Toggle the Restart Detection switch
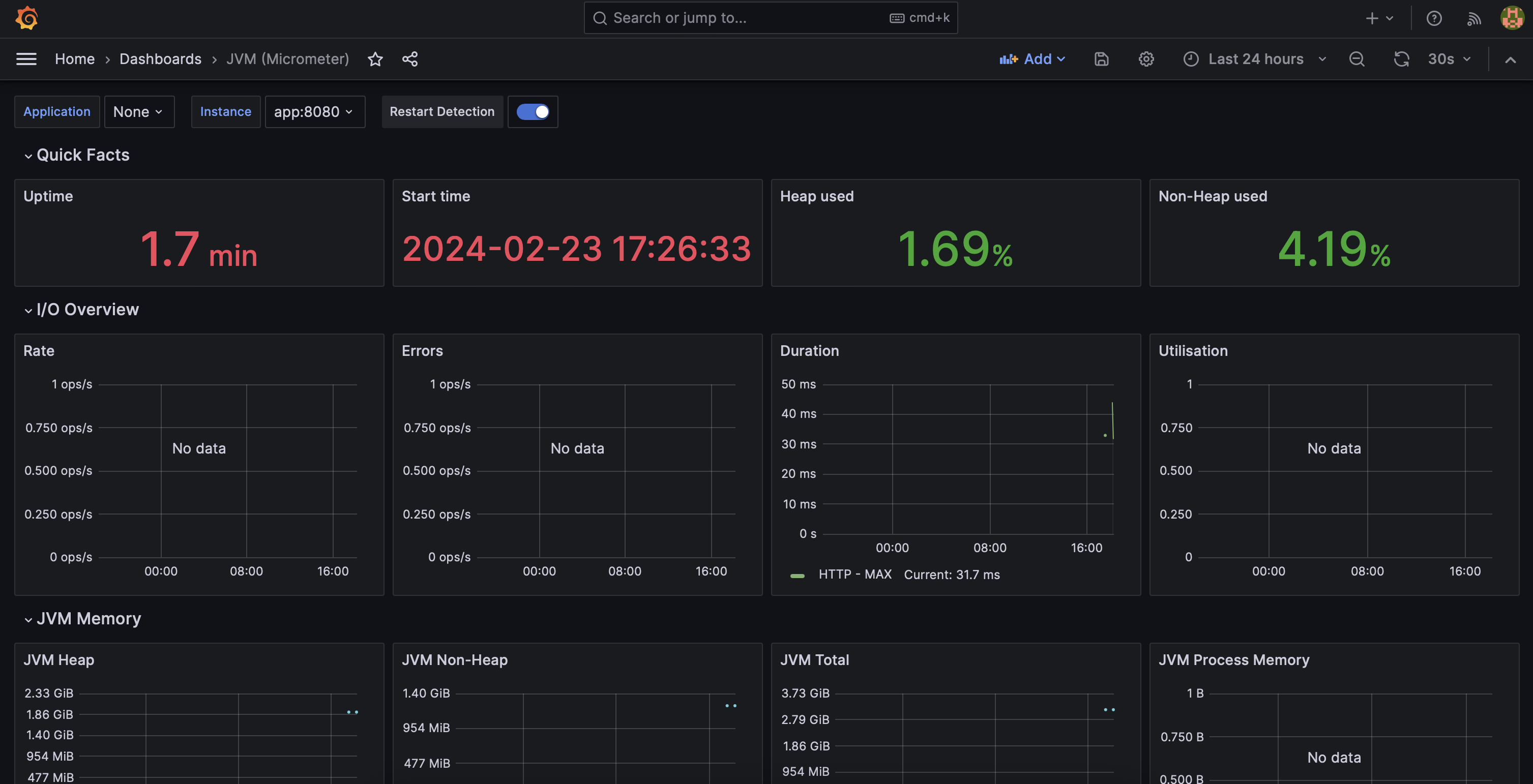Viewport: 1533px width, 784px height. click(532, 111)
